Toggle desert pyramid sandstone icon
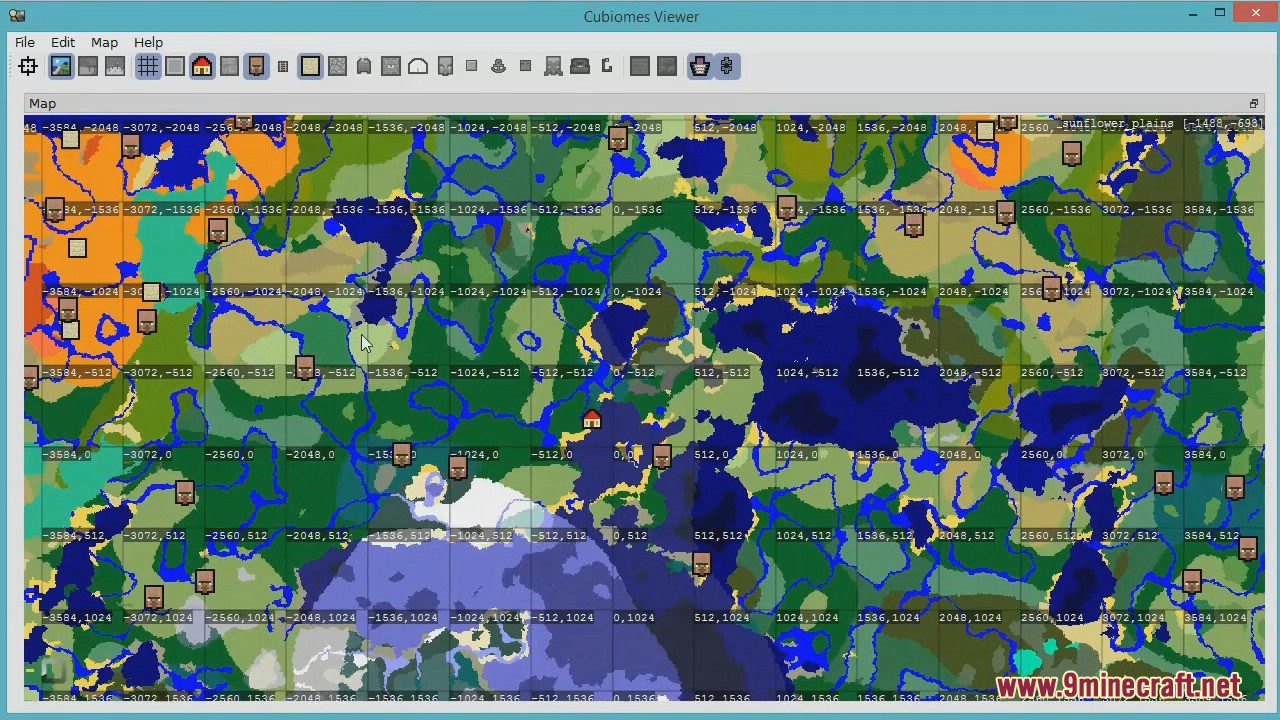Screen dimensions: 1280x720 (310, 67)
